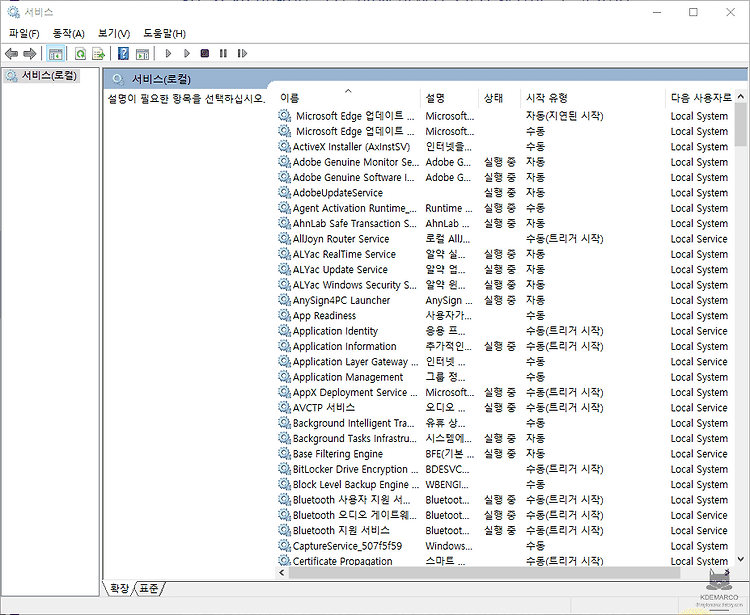Select the App Readiness gear icon
This screenshot has height=615, width=750.
pos(285,315)
